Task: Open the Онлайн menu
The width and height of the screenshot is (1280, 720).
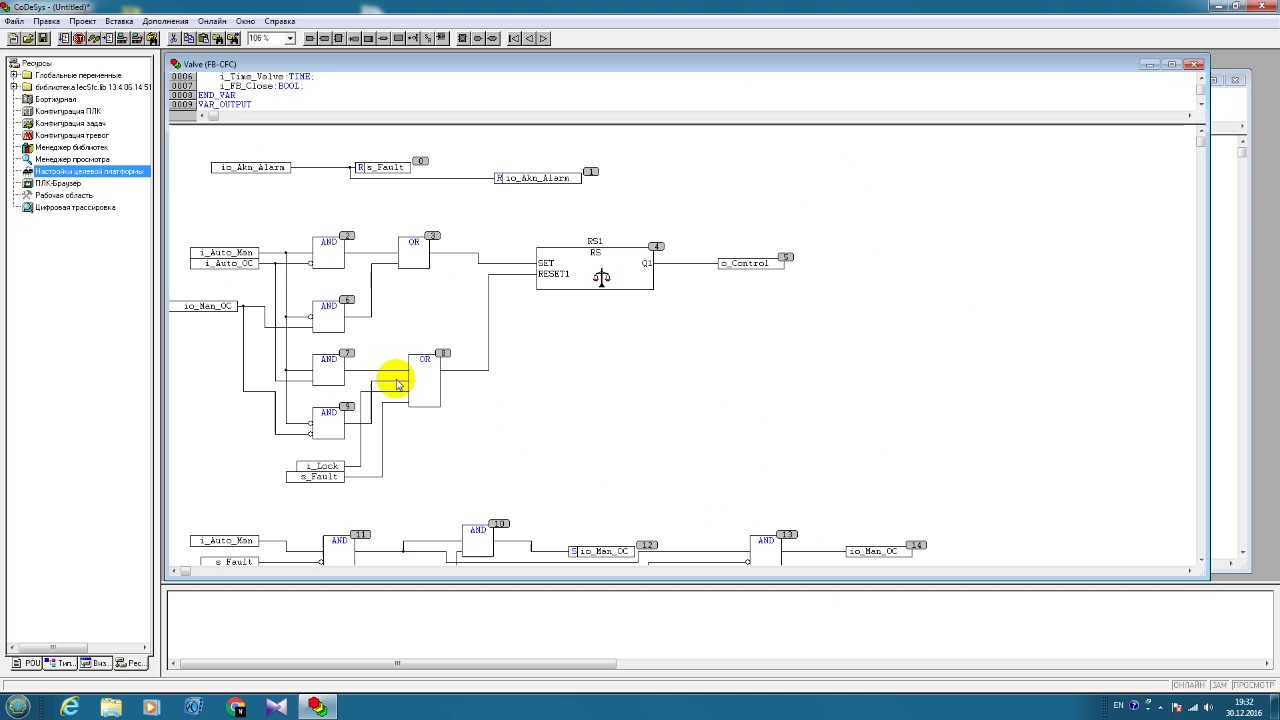Action: [x=212, y=21]
